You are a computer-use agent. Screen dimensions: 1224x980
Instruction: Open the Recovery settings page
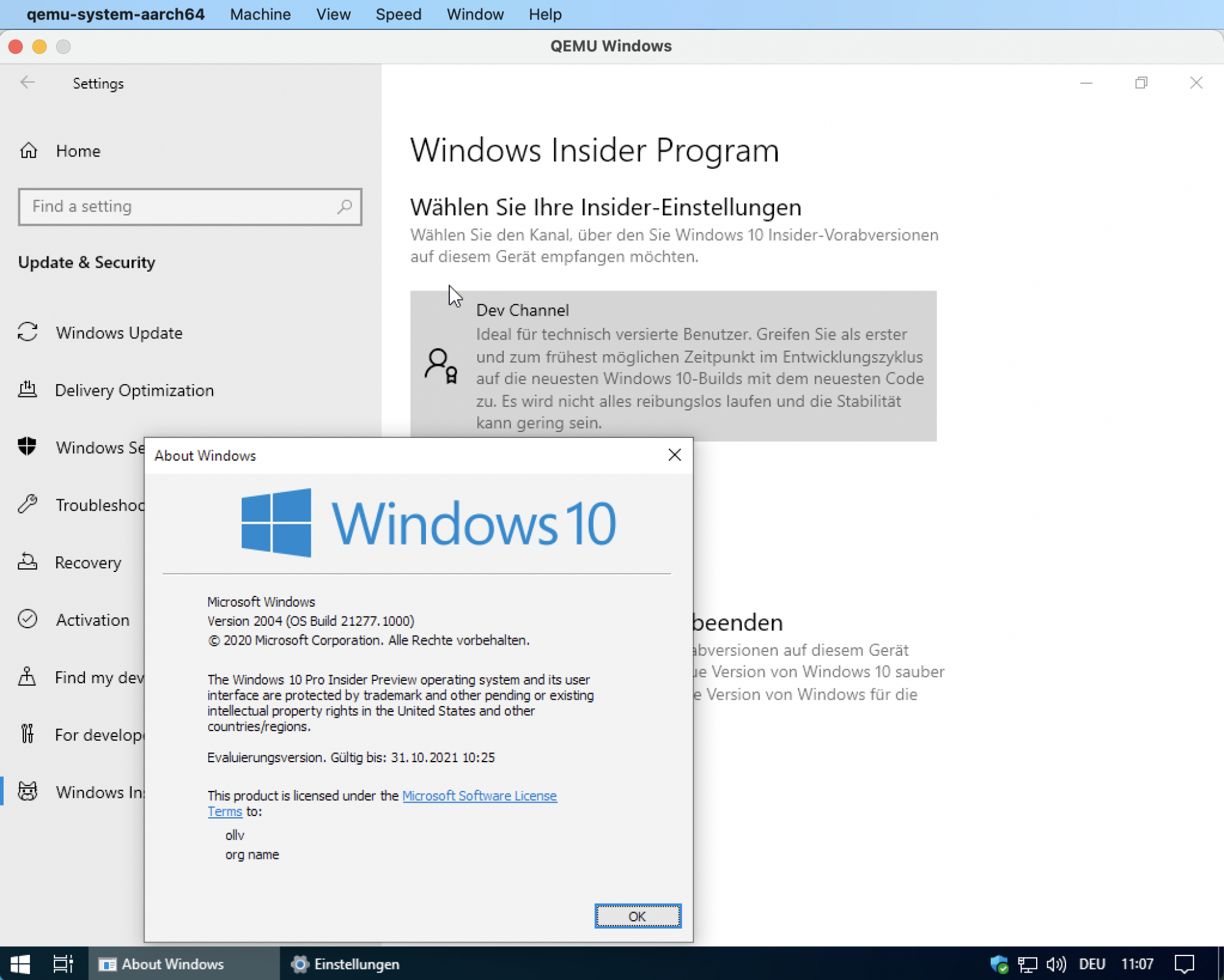[x=88, y=562]
